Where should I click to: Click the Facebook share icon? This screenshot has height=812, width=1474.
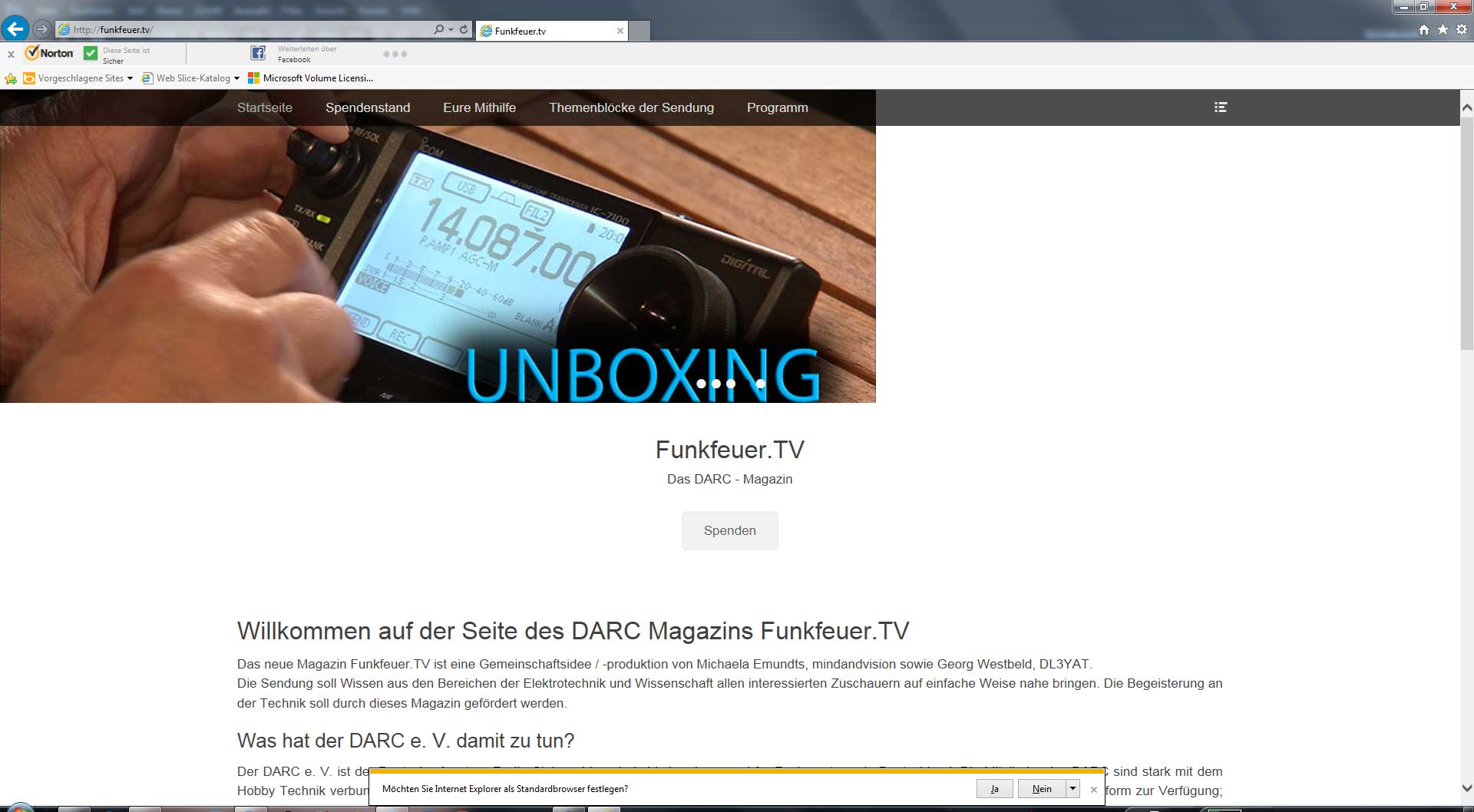click(258, 53)
